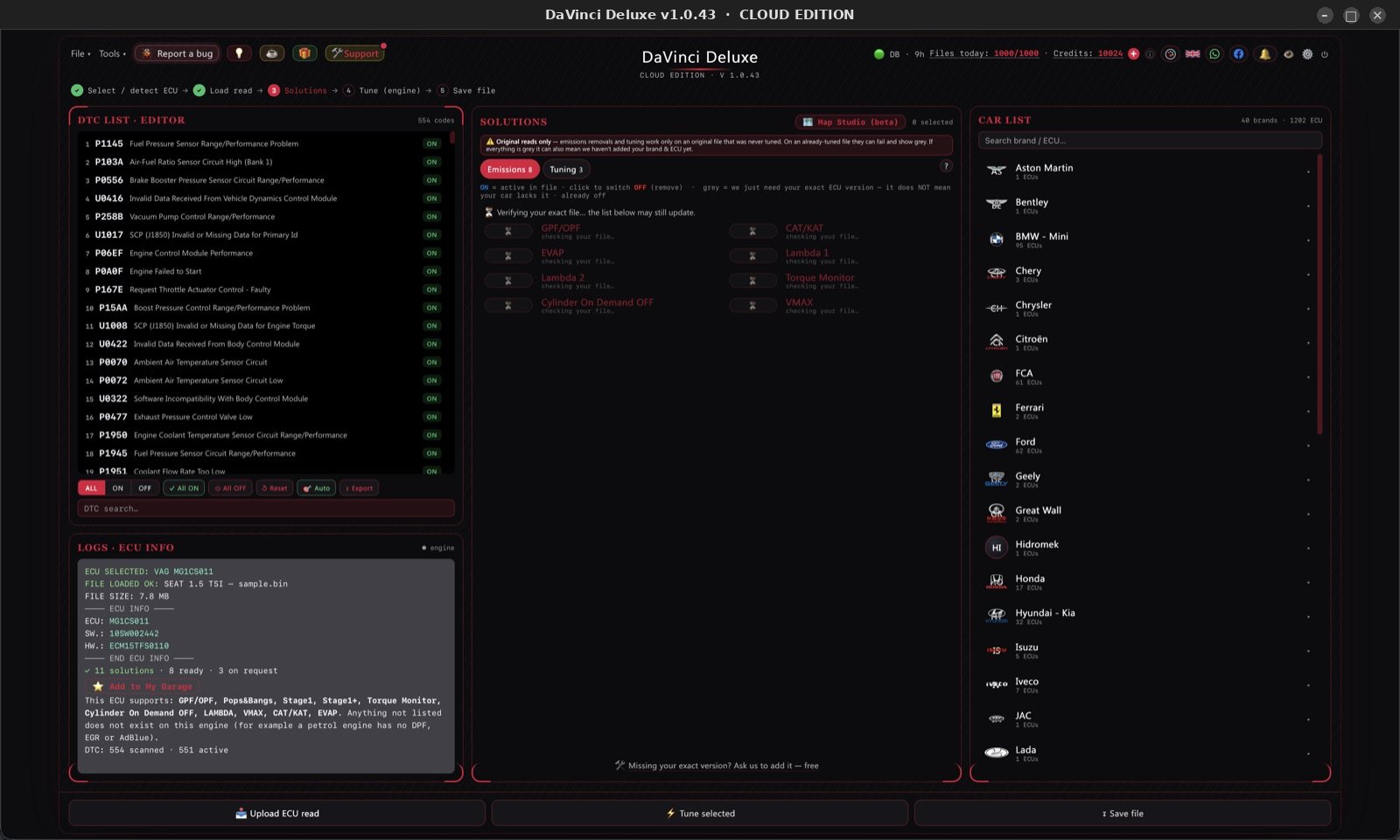Expand the Iveco brand row
The image size is (1400, 840).
(x=1148, y=685)
